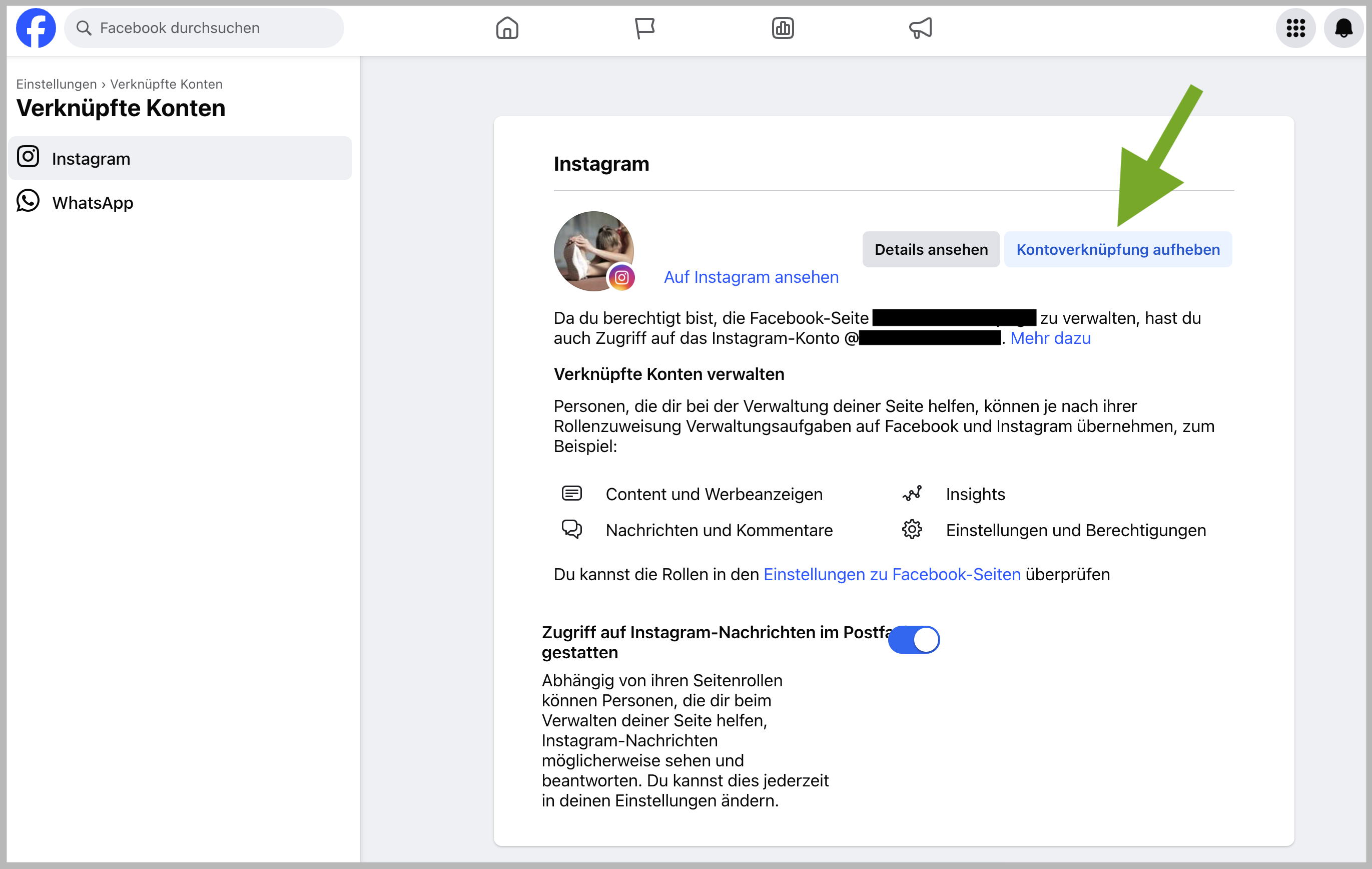Click the Insights trend icon in list
Screen dimensions: 1372x869
pyautogui.click(x=912, y=494)
